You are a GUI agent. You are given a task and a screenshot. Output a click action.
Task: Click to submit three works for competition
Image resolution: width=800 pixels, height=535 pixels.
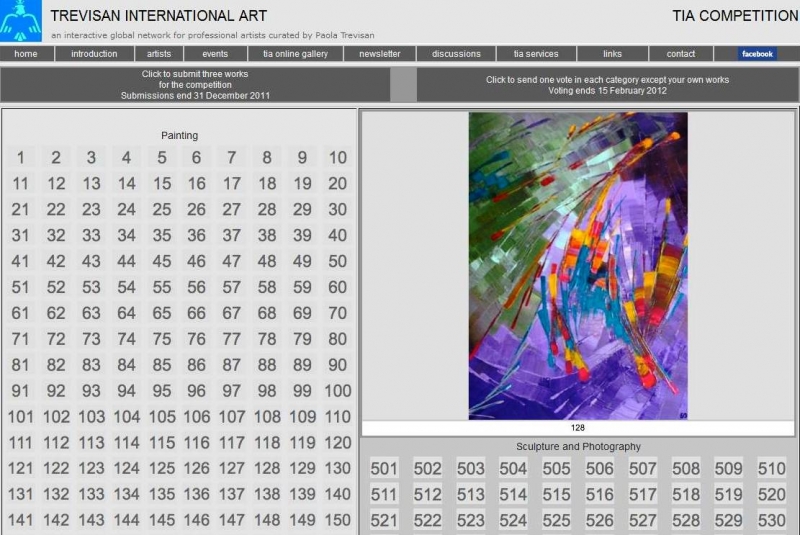[195, 84]
